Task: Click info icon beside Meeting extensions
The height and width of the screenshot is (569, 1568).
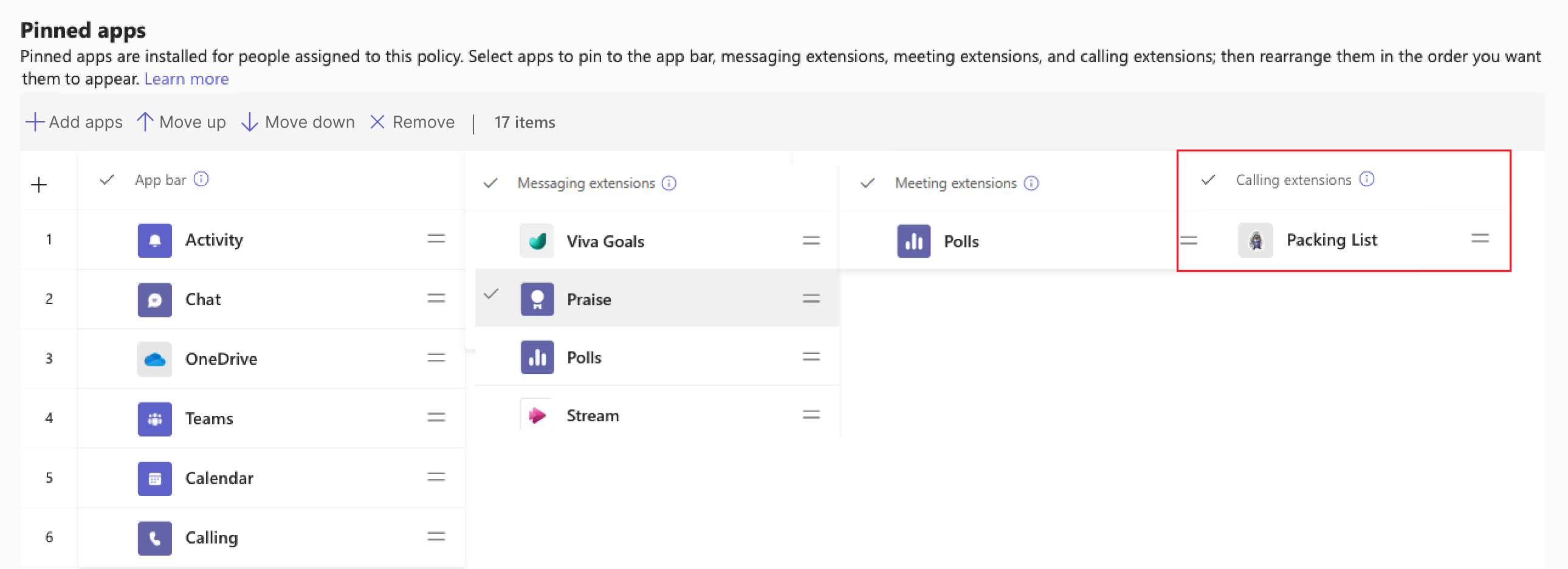Action: tap(1031, 183)
